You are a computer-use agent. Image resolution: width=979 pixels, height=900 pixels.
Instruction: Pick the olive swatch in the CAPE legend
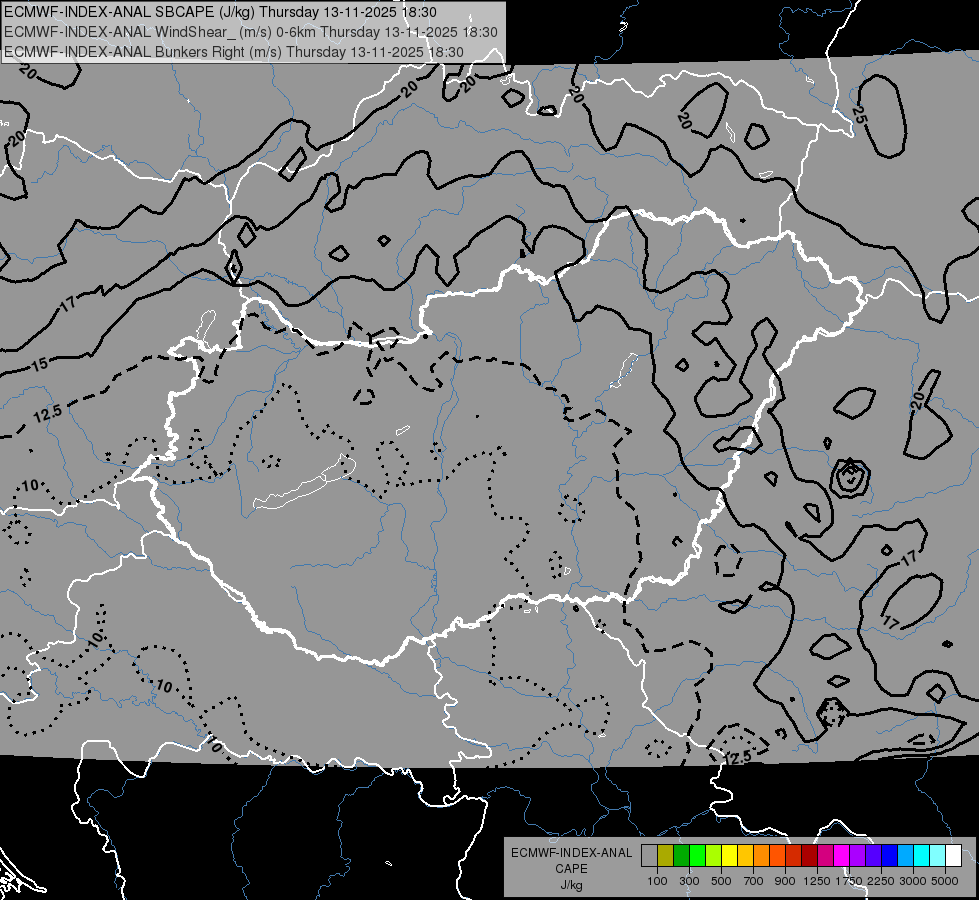(x=665, y=855)
